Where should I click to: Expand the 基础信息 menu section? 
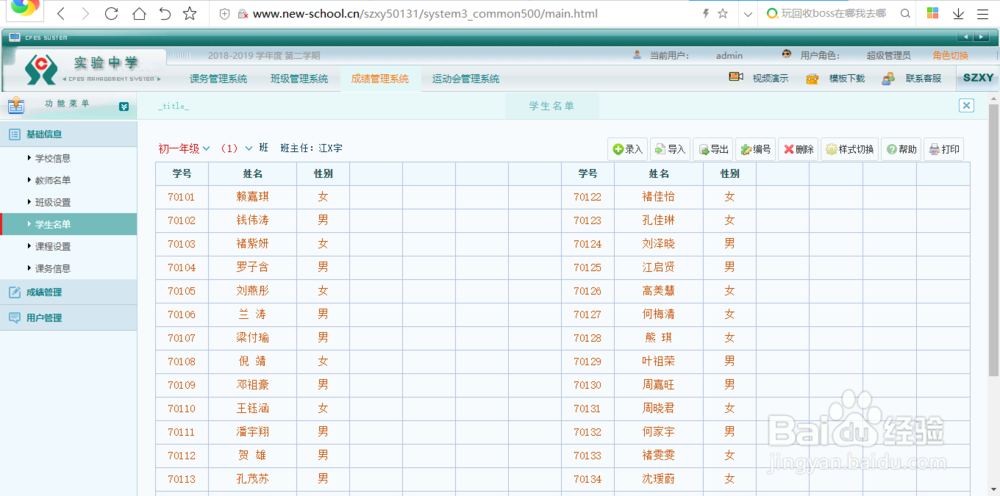coord(69,134)
